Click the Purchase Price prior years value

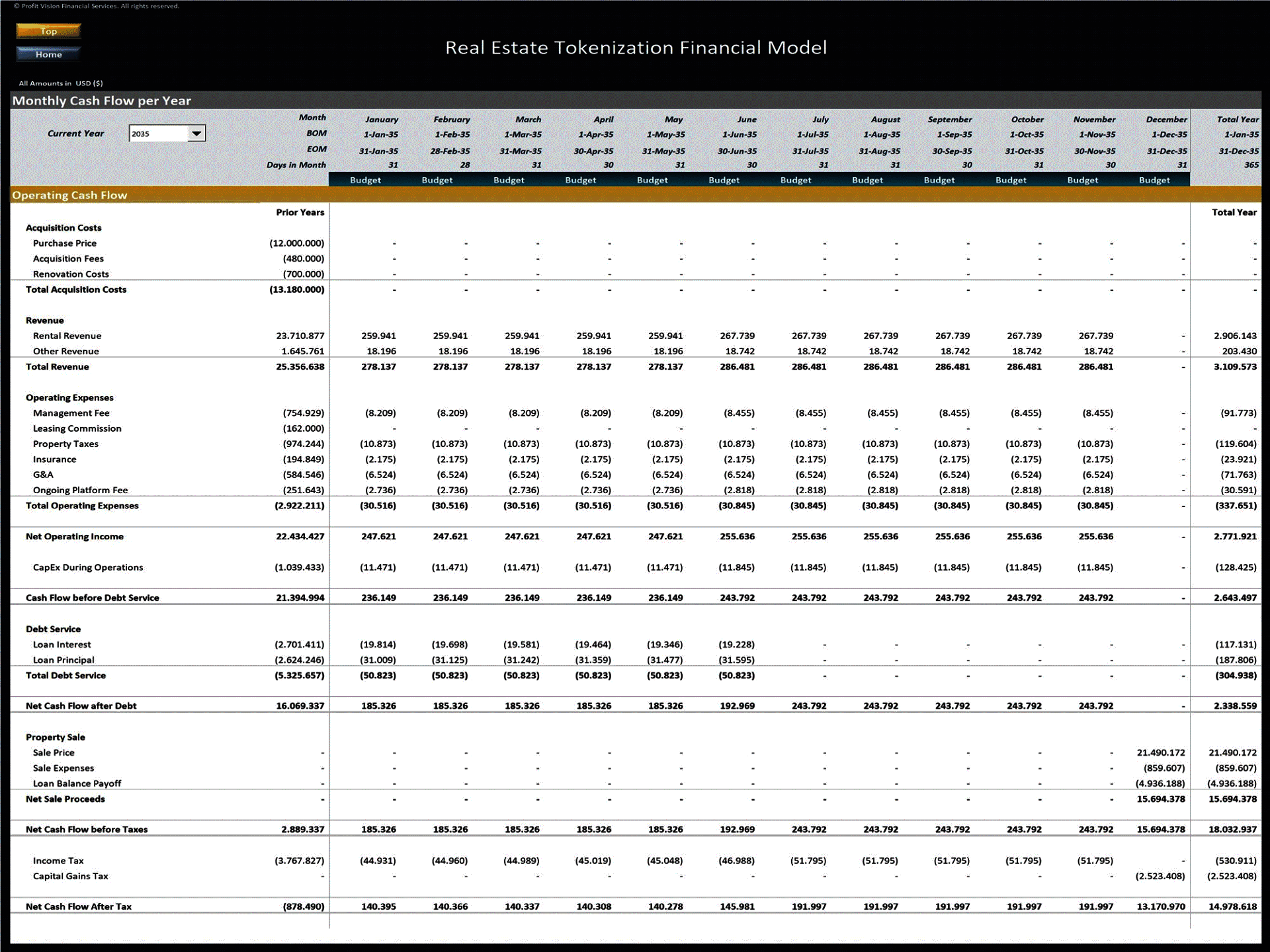[296, 243]
